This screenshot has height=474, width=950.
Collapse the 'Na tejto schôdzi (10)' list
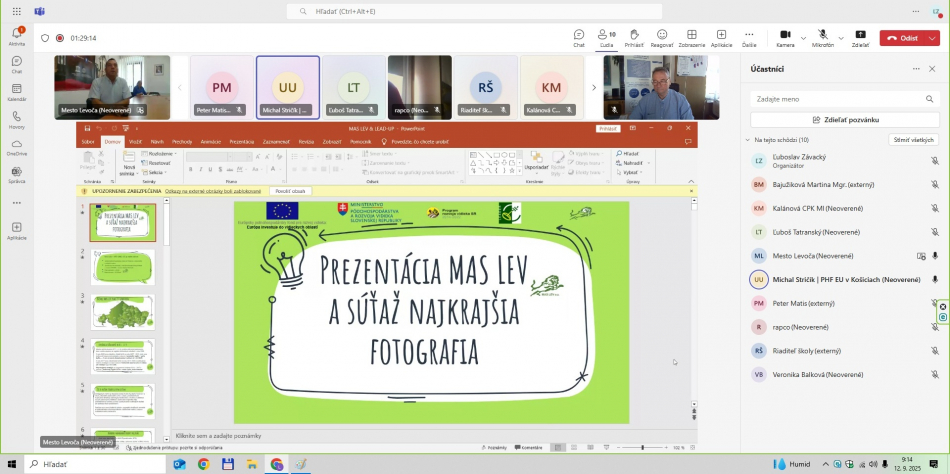click(747, 140)
